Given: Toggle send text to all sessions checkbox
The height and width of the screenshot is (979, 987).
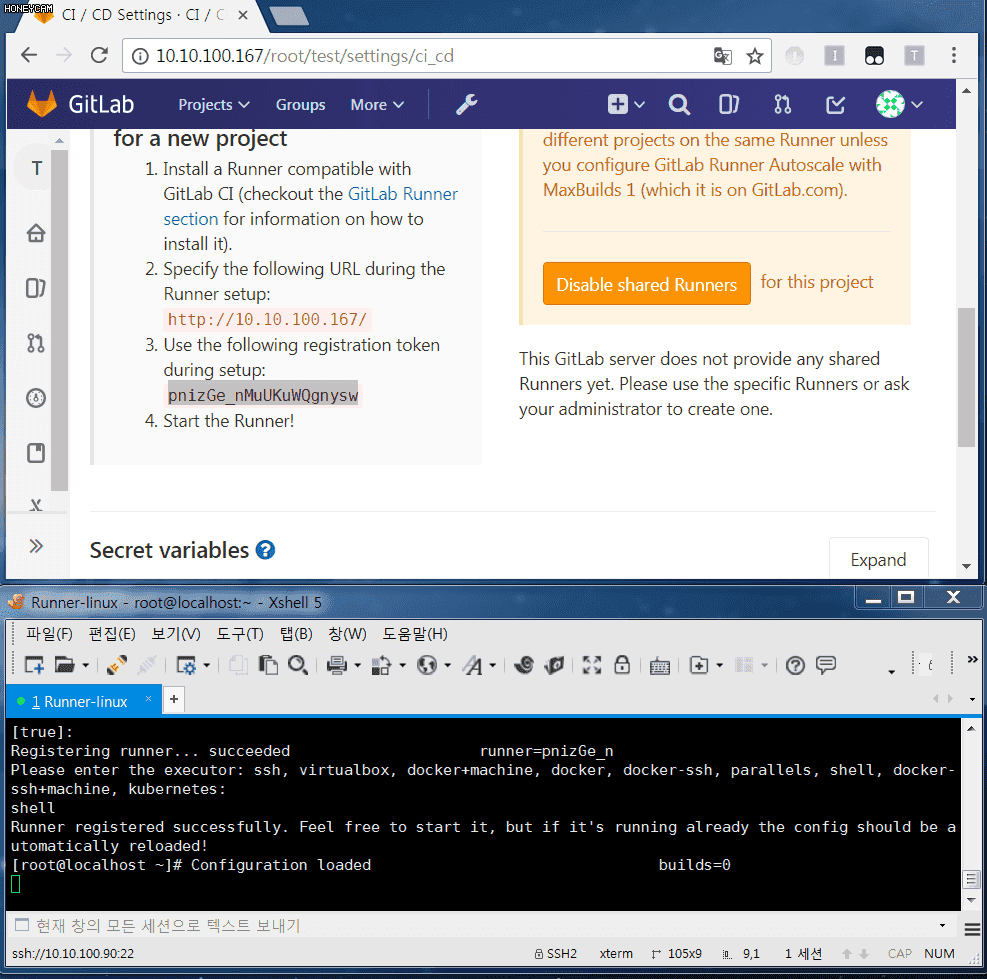Looking at the screenshot, I should (22, 924).
